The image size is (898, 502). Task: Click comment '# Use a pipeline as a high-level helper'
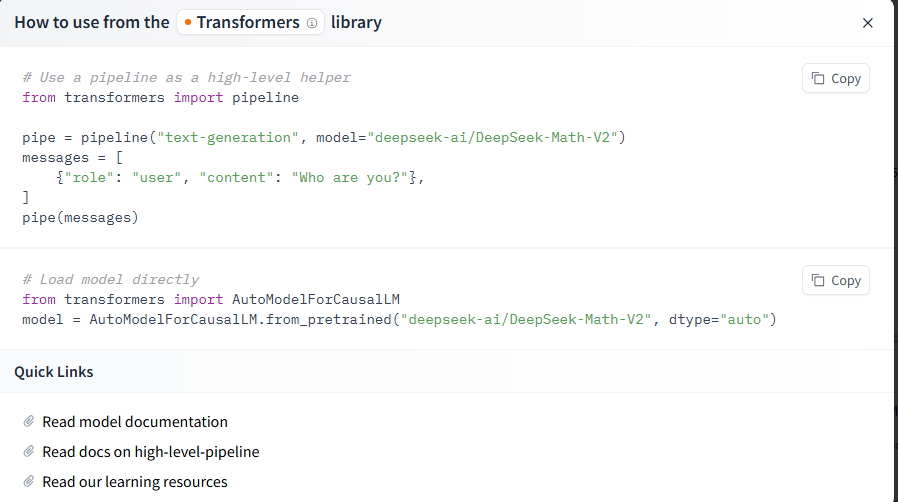pyautogui.click(x=186, y=77)
